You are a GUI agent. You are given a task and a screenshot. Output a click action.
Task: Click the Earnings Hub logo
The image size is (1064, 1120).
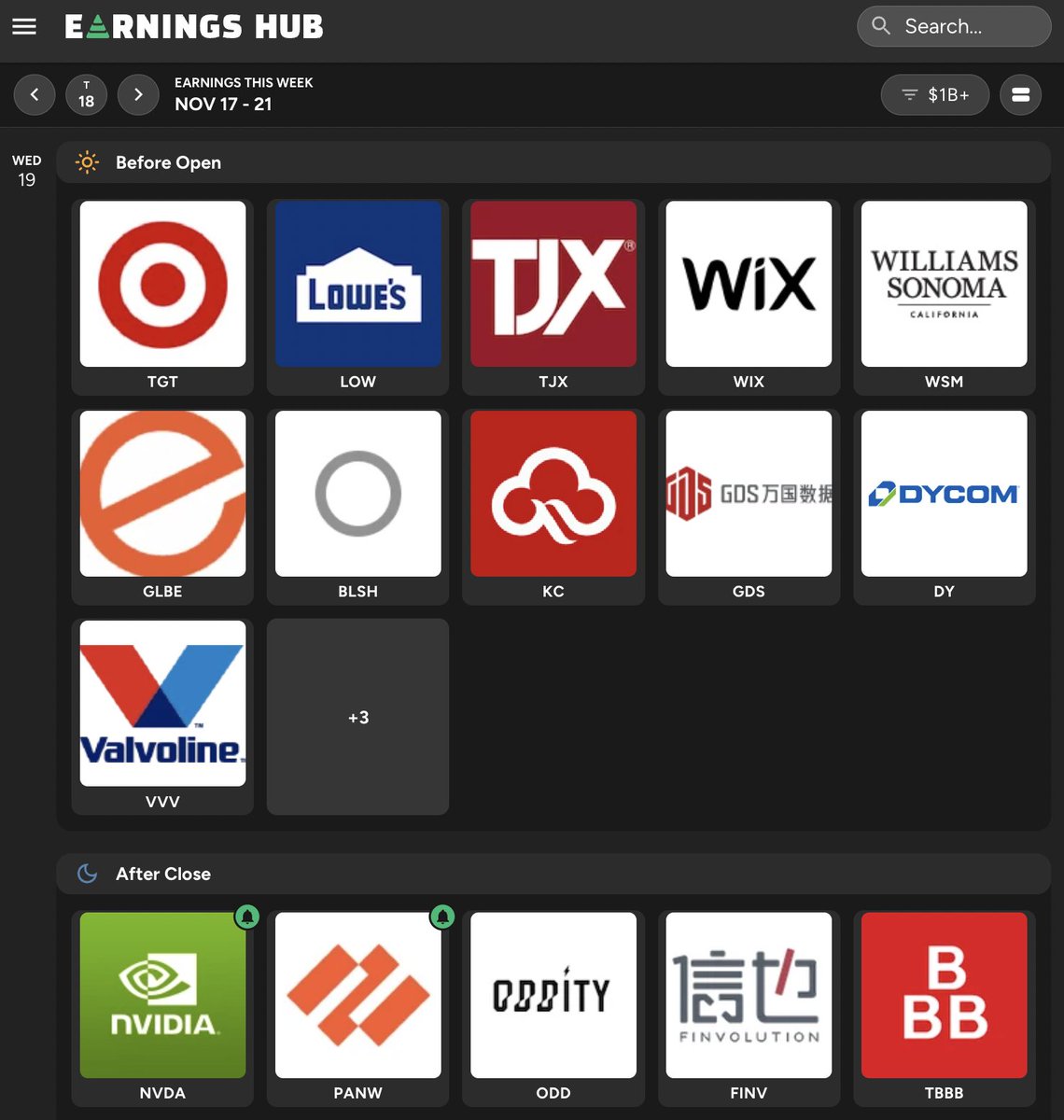194,27
